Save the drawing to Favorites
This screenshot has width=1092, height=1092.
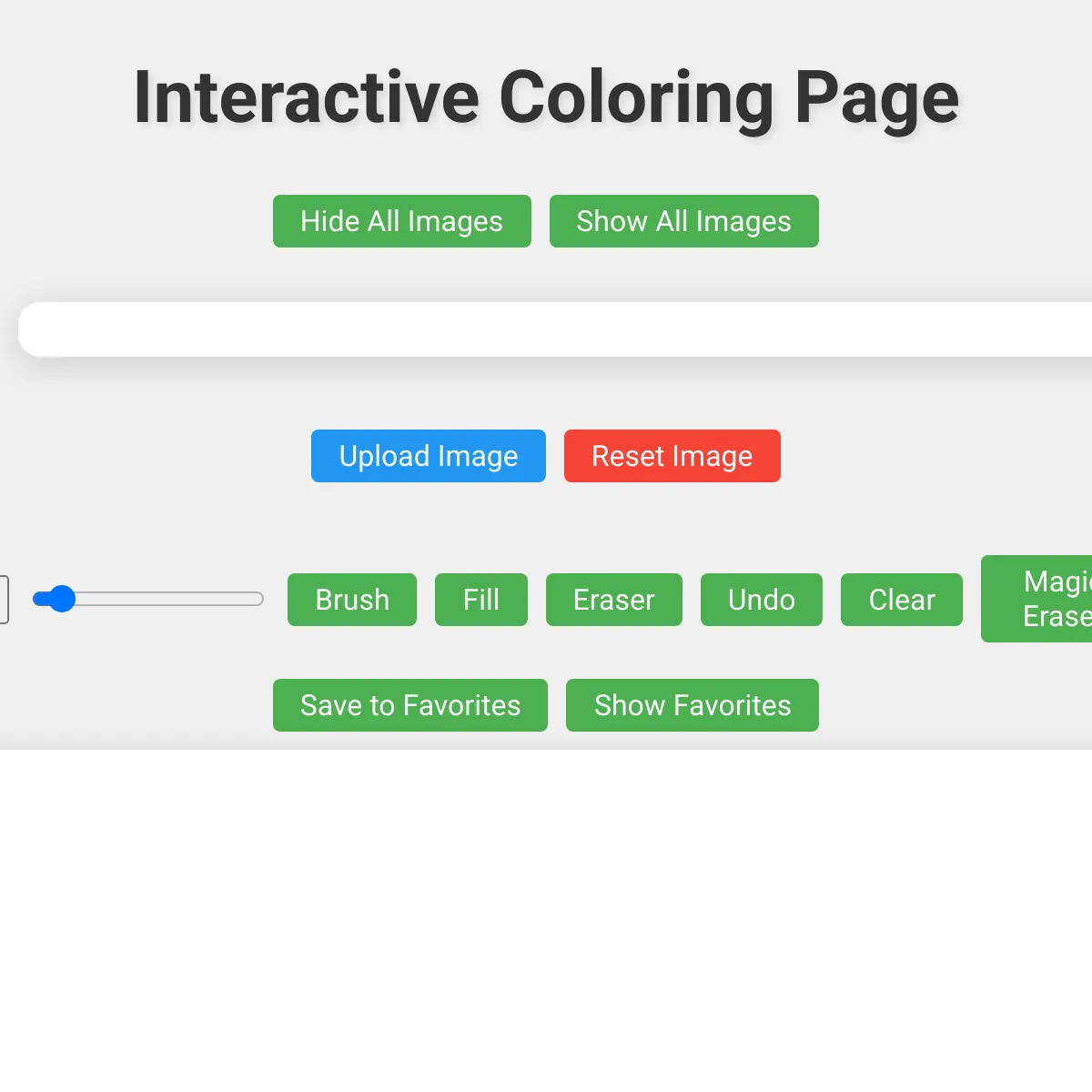point(409,705)
